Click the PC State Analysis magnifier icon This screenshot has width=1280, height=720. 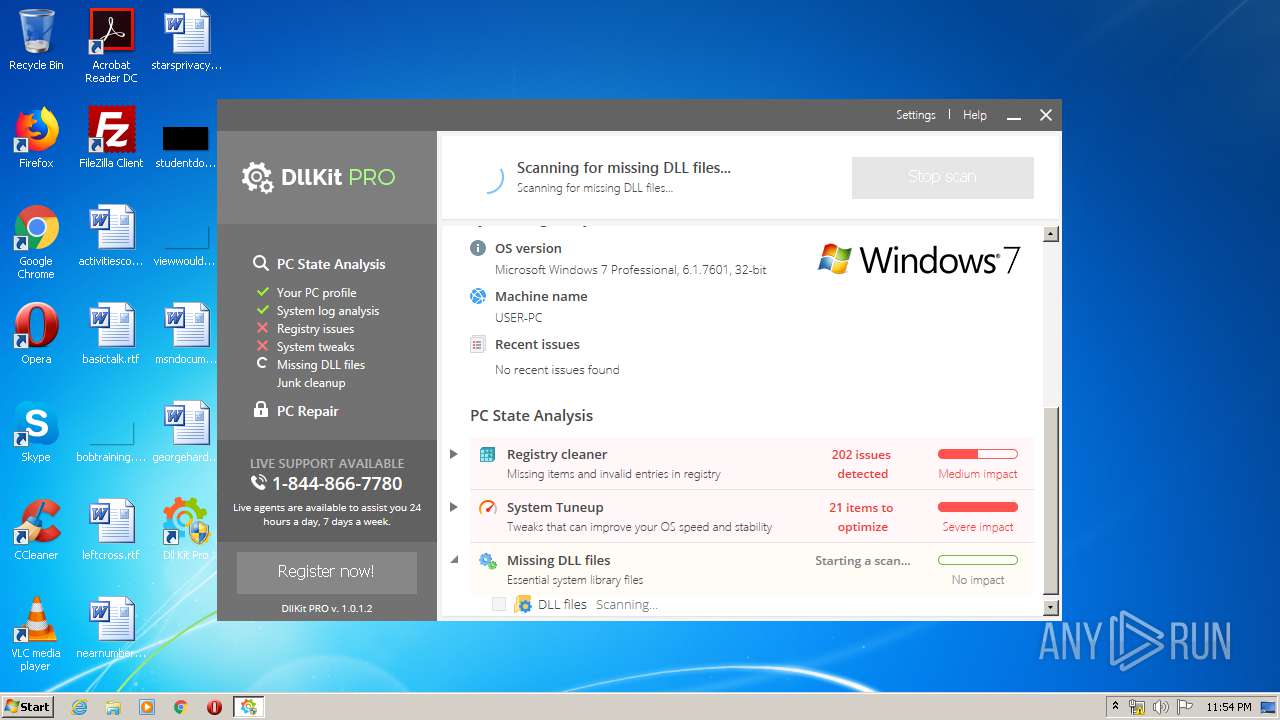click(x=261, y=264)
